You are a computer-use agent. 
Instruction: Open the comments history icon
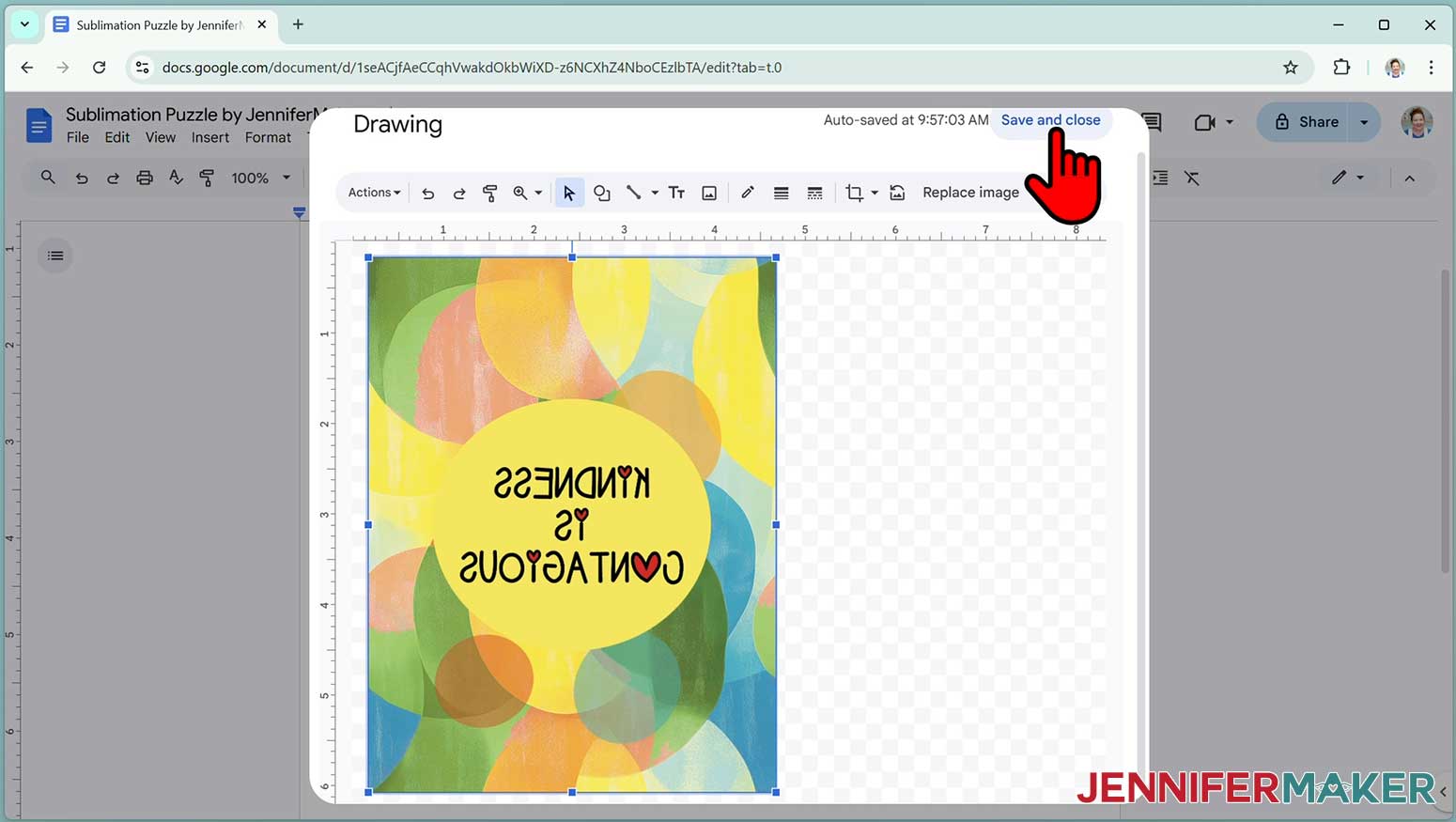click(1154, 122)
